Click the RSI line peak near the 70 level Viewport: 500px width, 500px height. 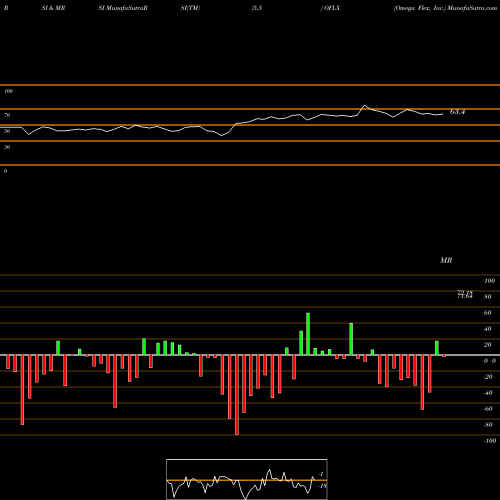coord(364,106)
